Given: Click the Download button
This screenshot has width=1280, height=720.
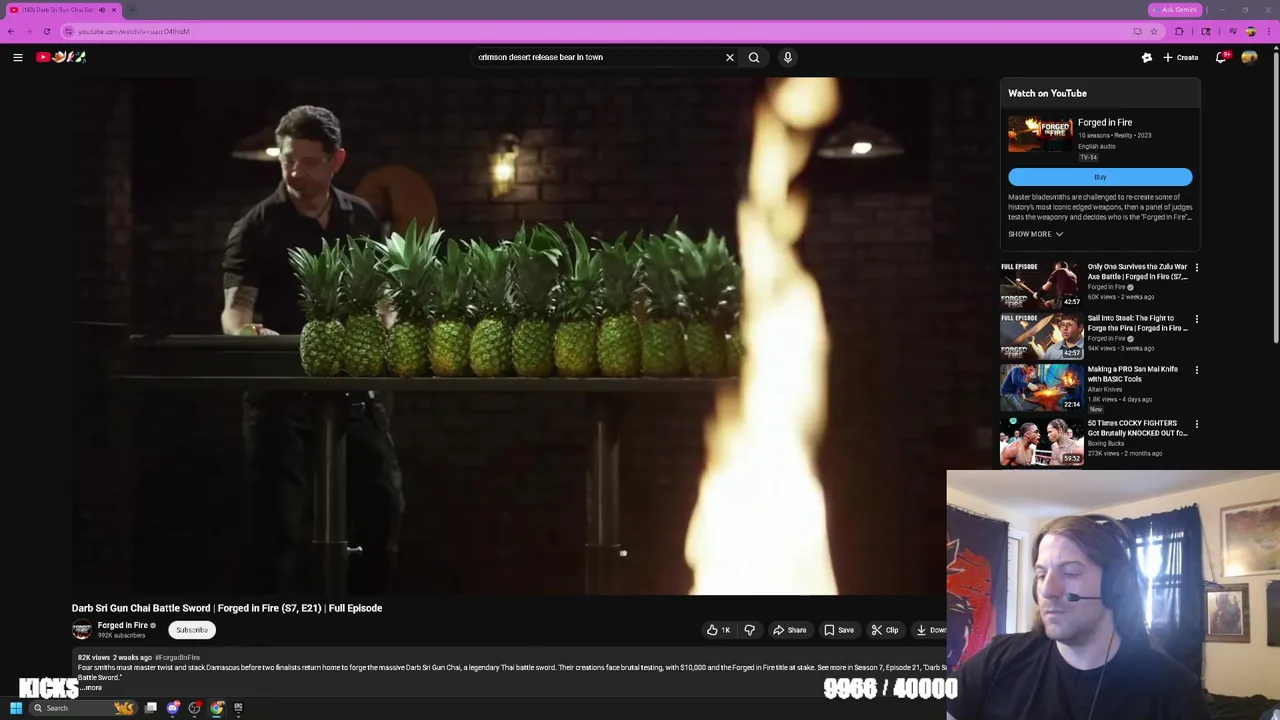Looking at the screenshot, I should [930, 630].
